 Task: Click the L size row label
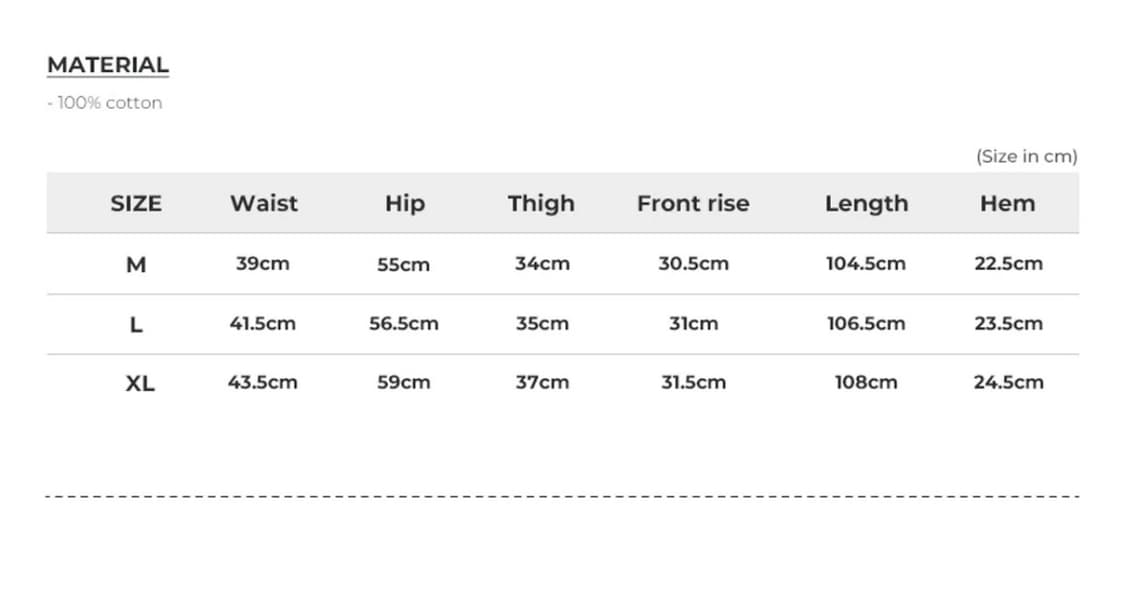point(136,324)
